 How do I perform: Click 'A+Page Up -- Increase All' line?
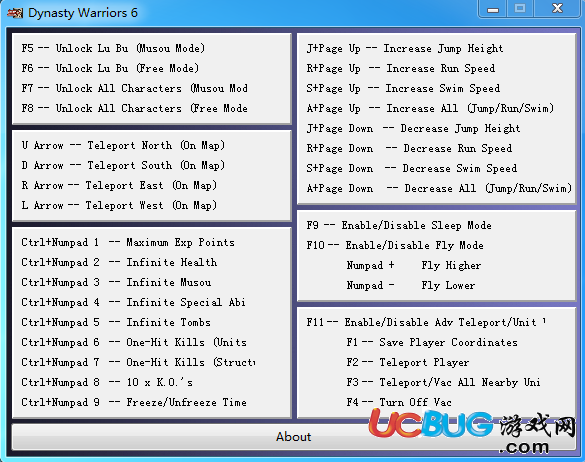pos(430,109)
